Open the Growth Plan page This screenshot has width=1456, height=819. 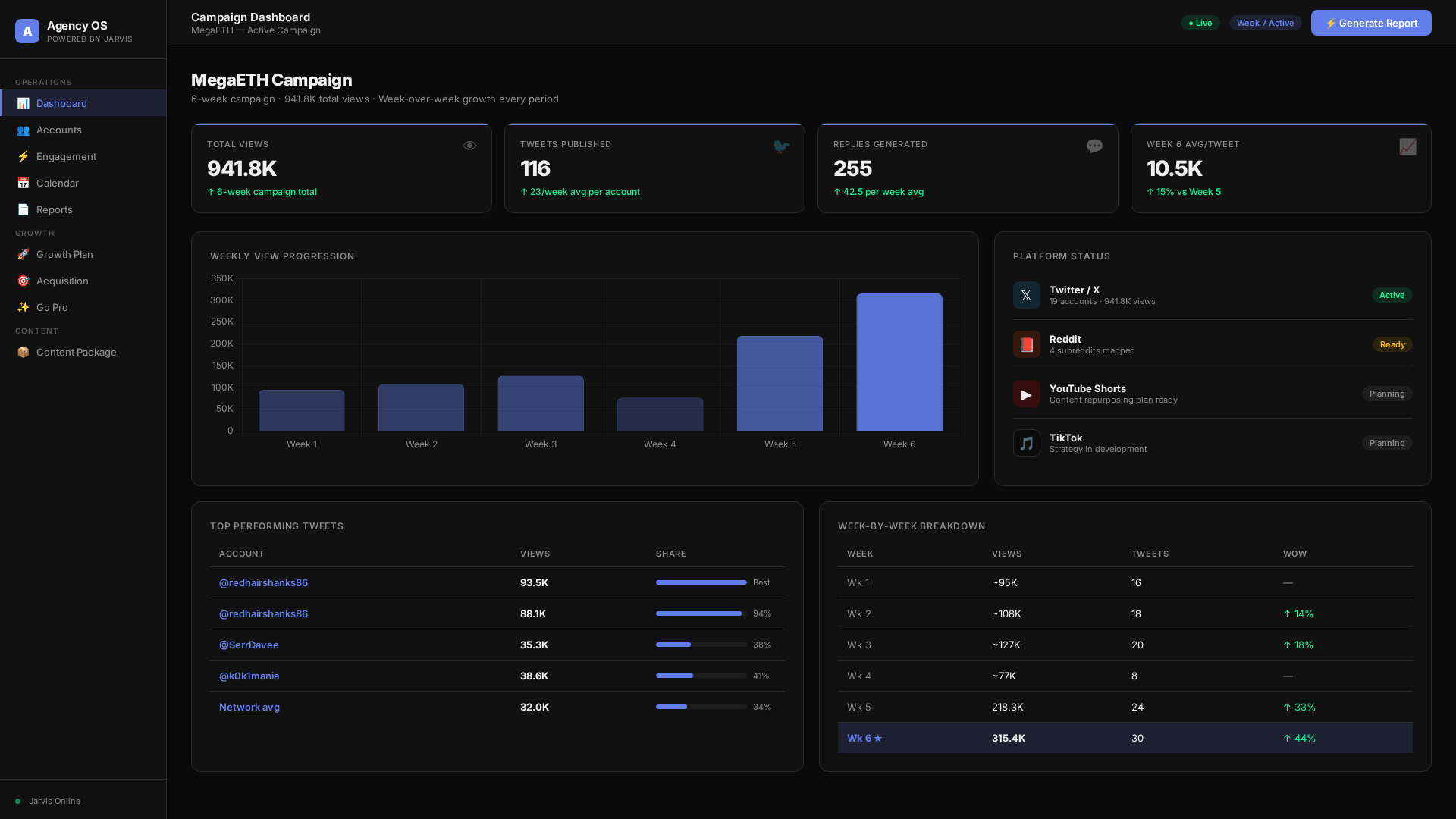[83, 254]
